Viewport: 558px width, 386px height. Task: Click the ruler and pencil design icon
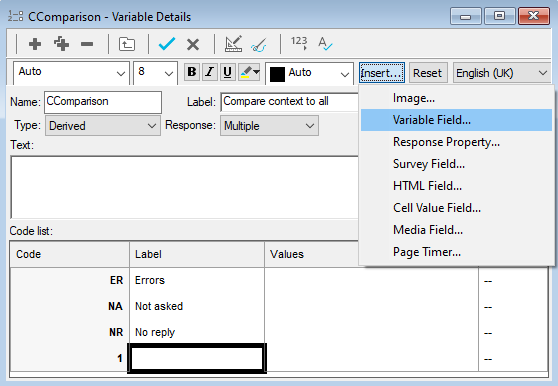[x=233, y=44]
